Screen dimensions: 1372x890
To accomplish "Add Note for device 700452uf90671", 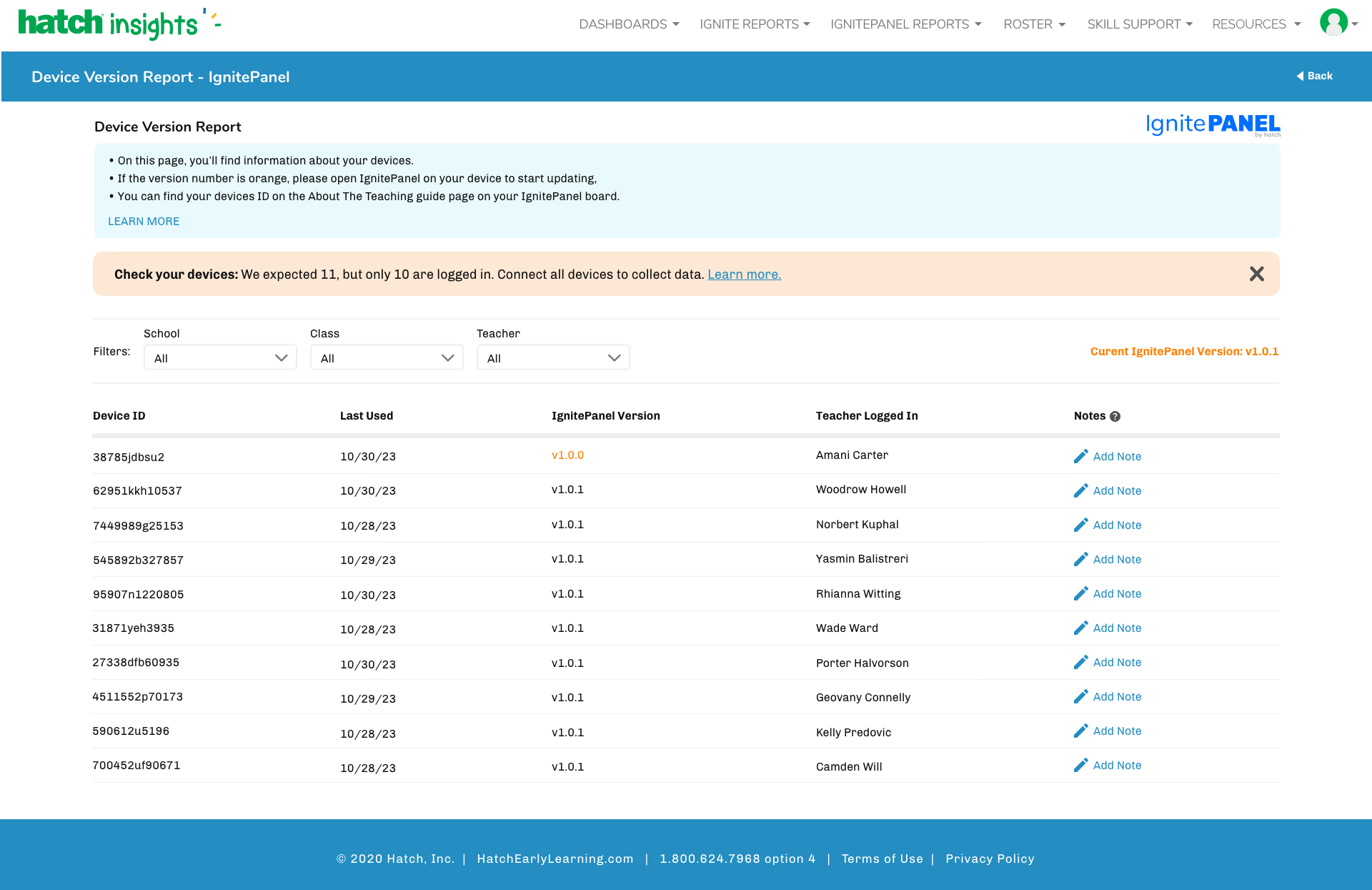I will point(1117,765).
